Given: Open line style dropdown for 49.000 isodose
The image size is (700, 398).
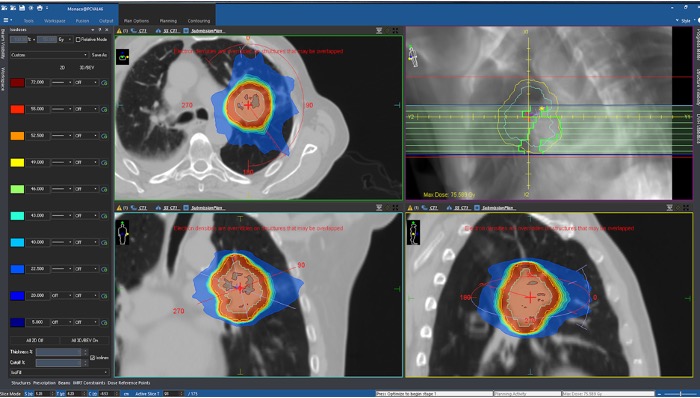Looking at the screenshot, I should click(62, 162).
